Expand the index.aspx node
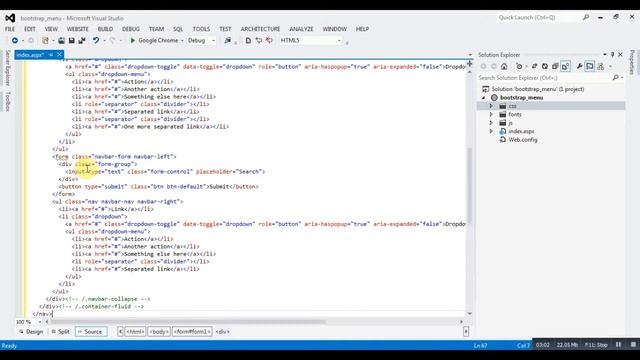Screen dimensions: 640x360 tap(491, 131)
